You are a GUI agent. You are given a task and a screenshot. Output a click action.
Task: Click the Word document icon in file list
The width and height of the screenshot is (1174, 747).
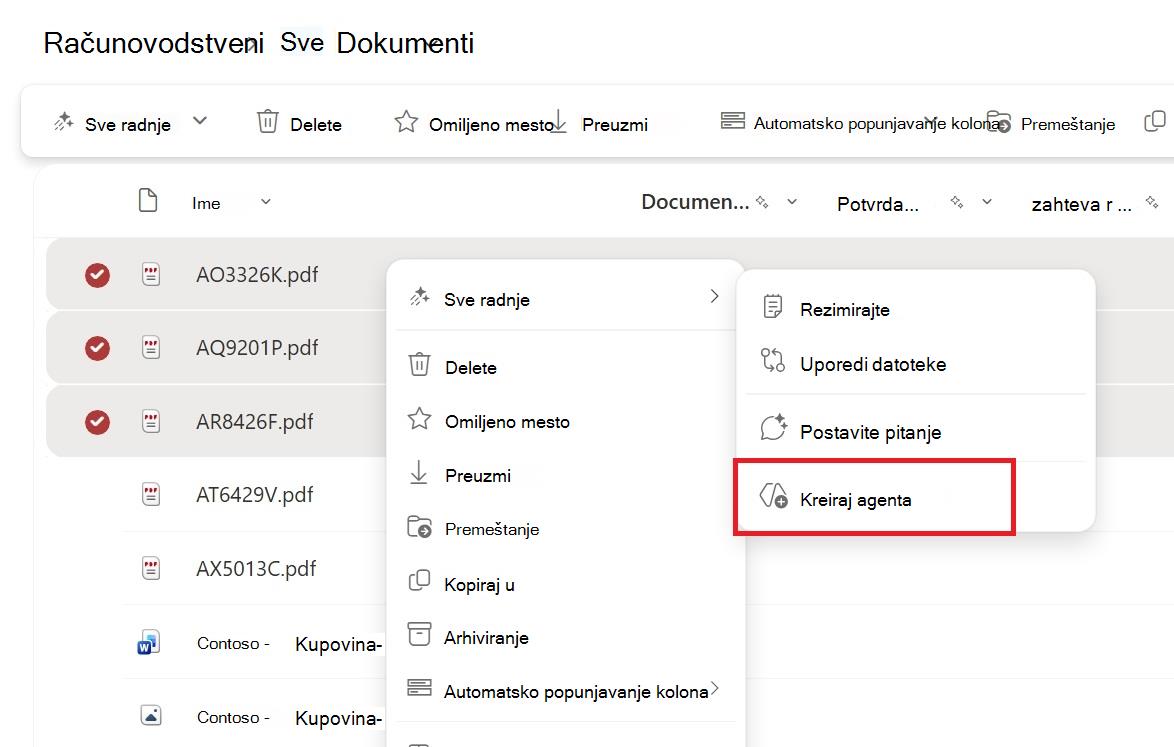[x=149, y=643]
